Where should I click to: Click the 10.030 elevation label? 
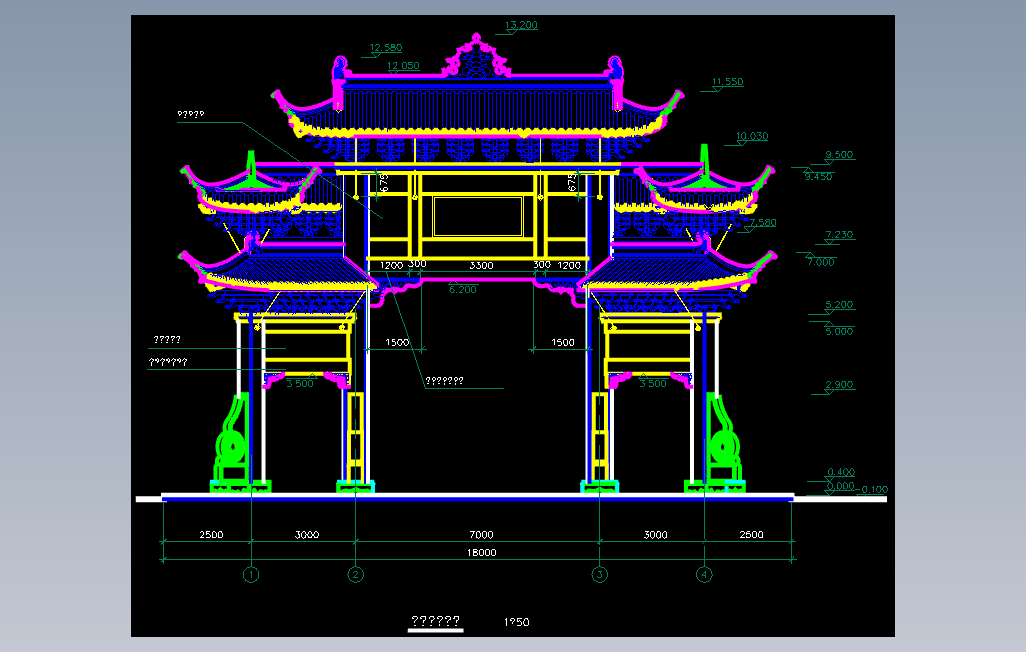[752, 136]
